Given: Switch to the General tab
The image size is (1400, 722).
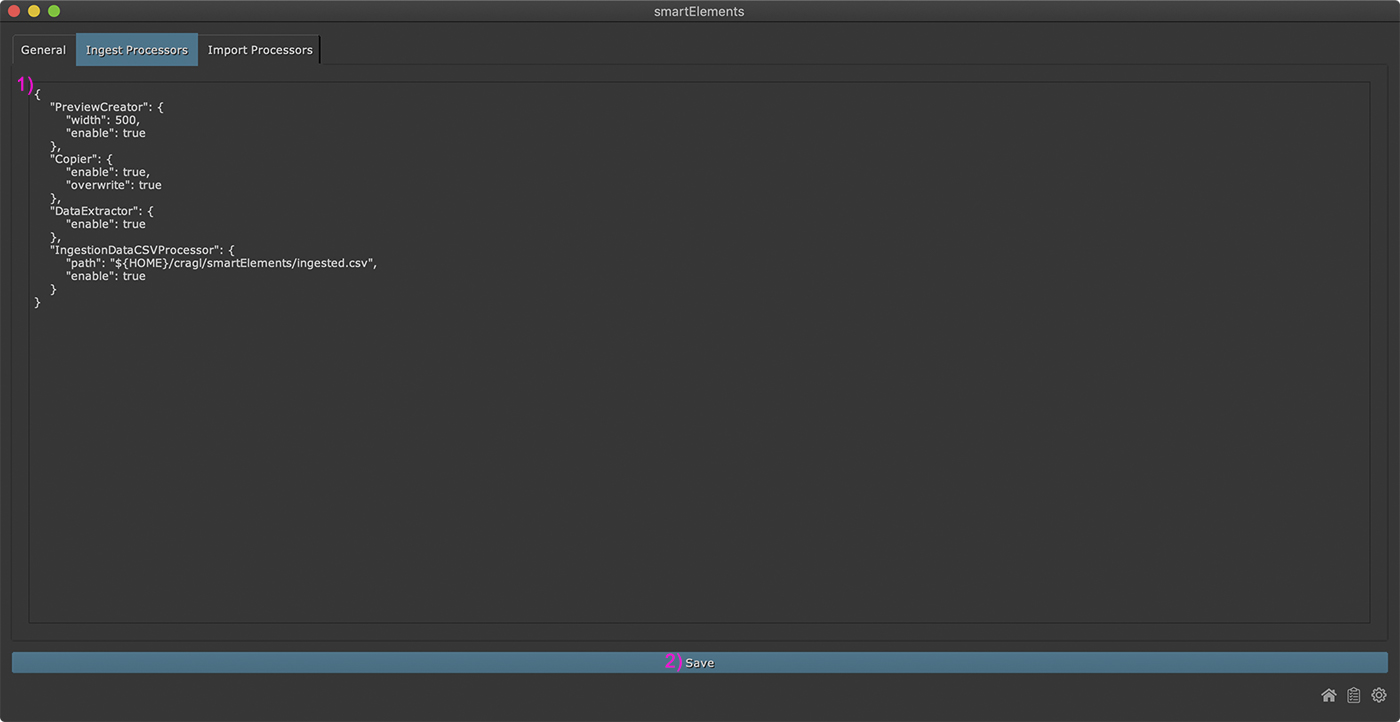Looking at the screenshot, I should pos(43,50).
